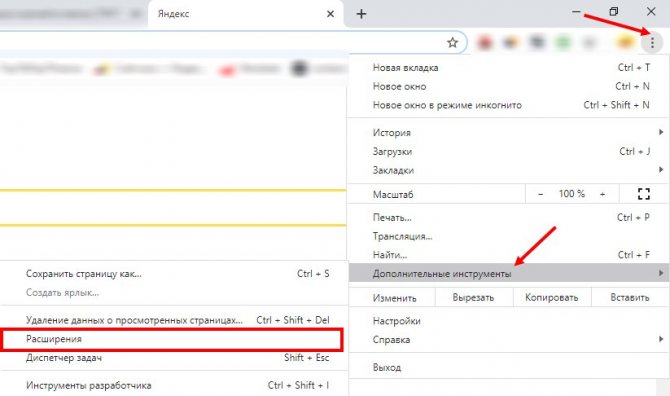Screen dimensions: 670x396
Task: Click the yellow profile icon beside menu button
Action: 625,42
